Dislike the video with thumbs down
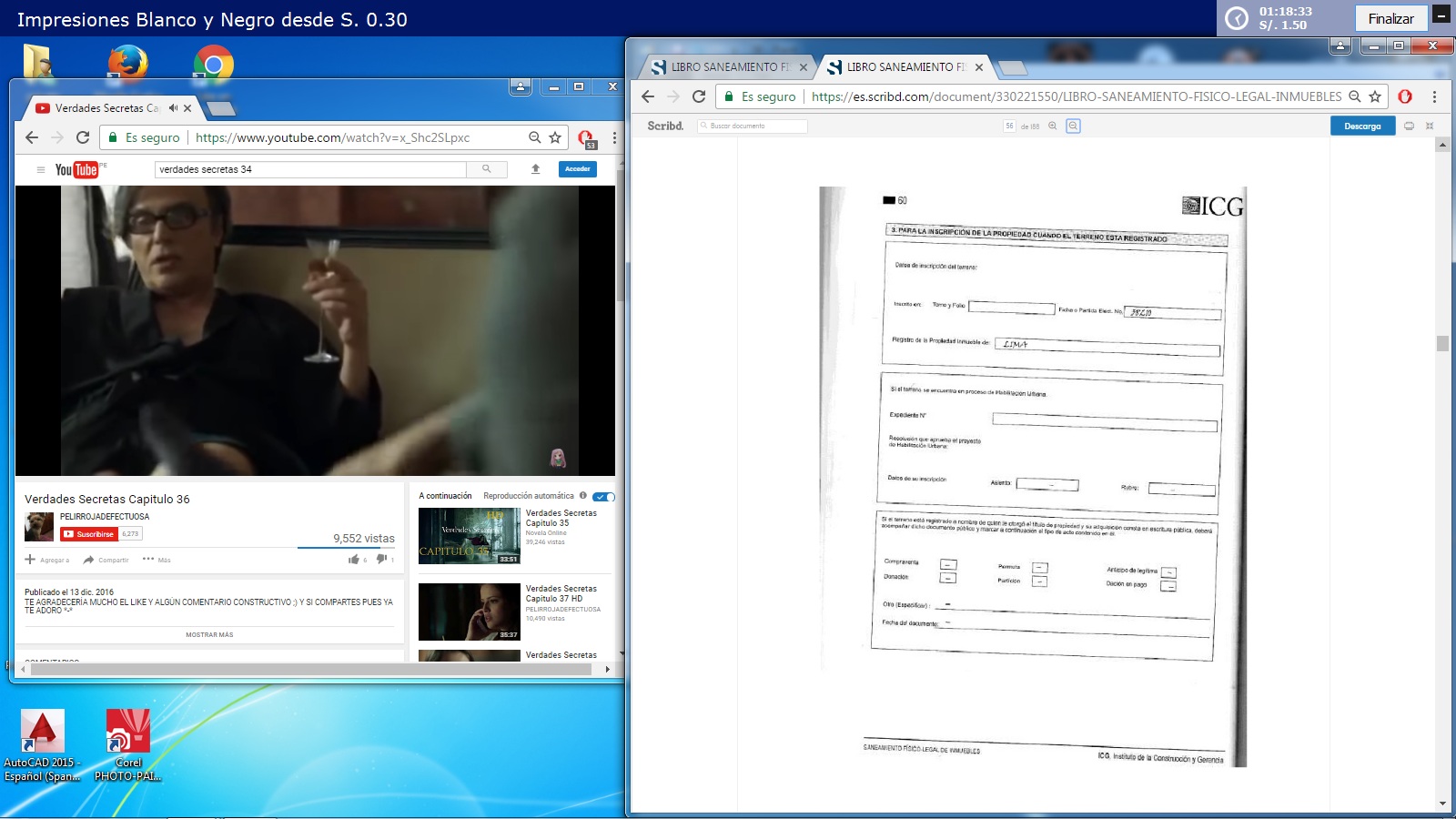The image size is (1456, 819). (381, 560)
